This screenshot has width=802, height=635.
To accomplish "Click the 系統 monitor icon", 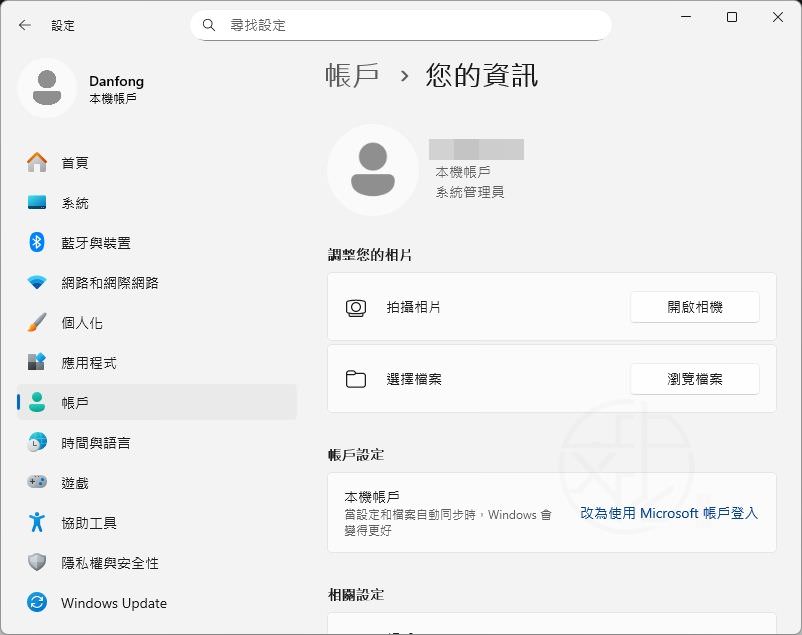I will click(x=37, y=202).
